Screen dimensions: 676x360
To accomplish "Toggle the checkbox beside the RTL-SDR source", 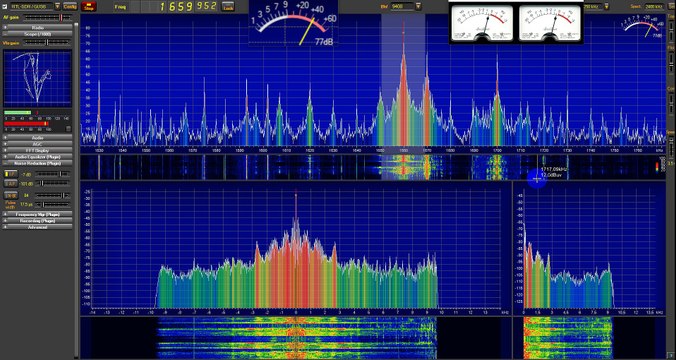I will [5, 6].
